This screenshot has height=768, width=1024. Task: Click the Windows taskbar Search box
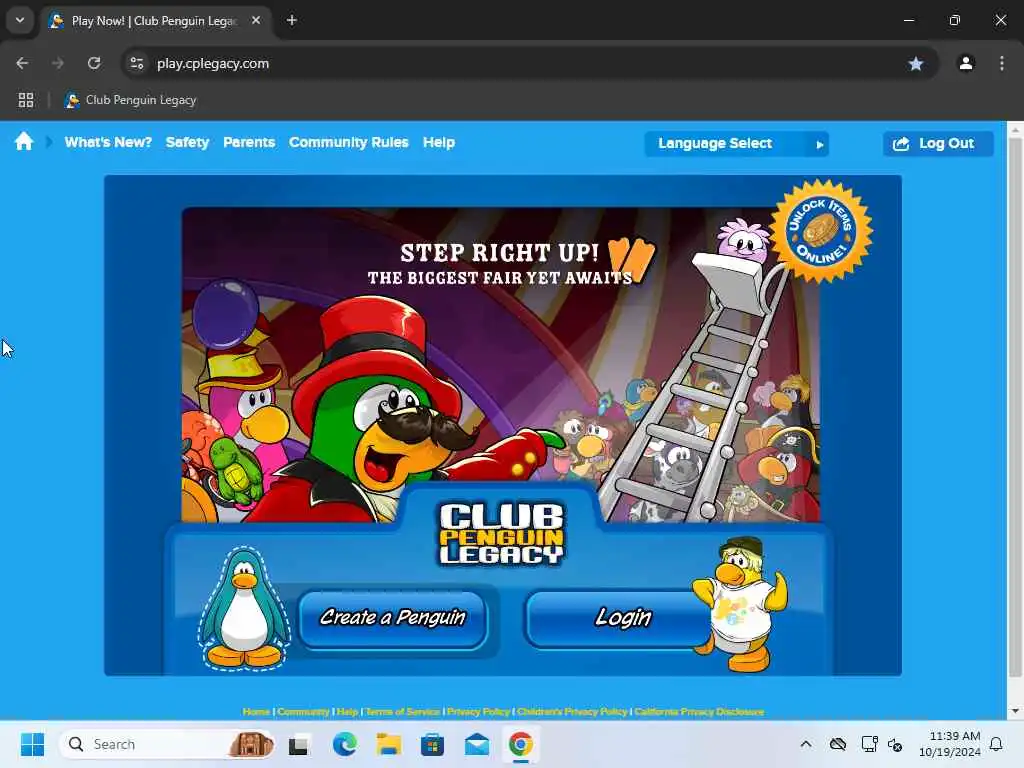[x=167, y=744]
